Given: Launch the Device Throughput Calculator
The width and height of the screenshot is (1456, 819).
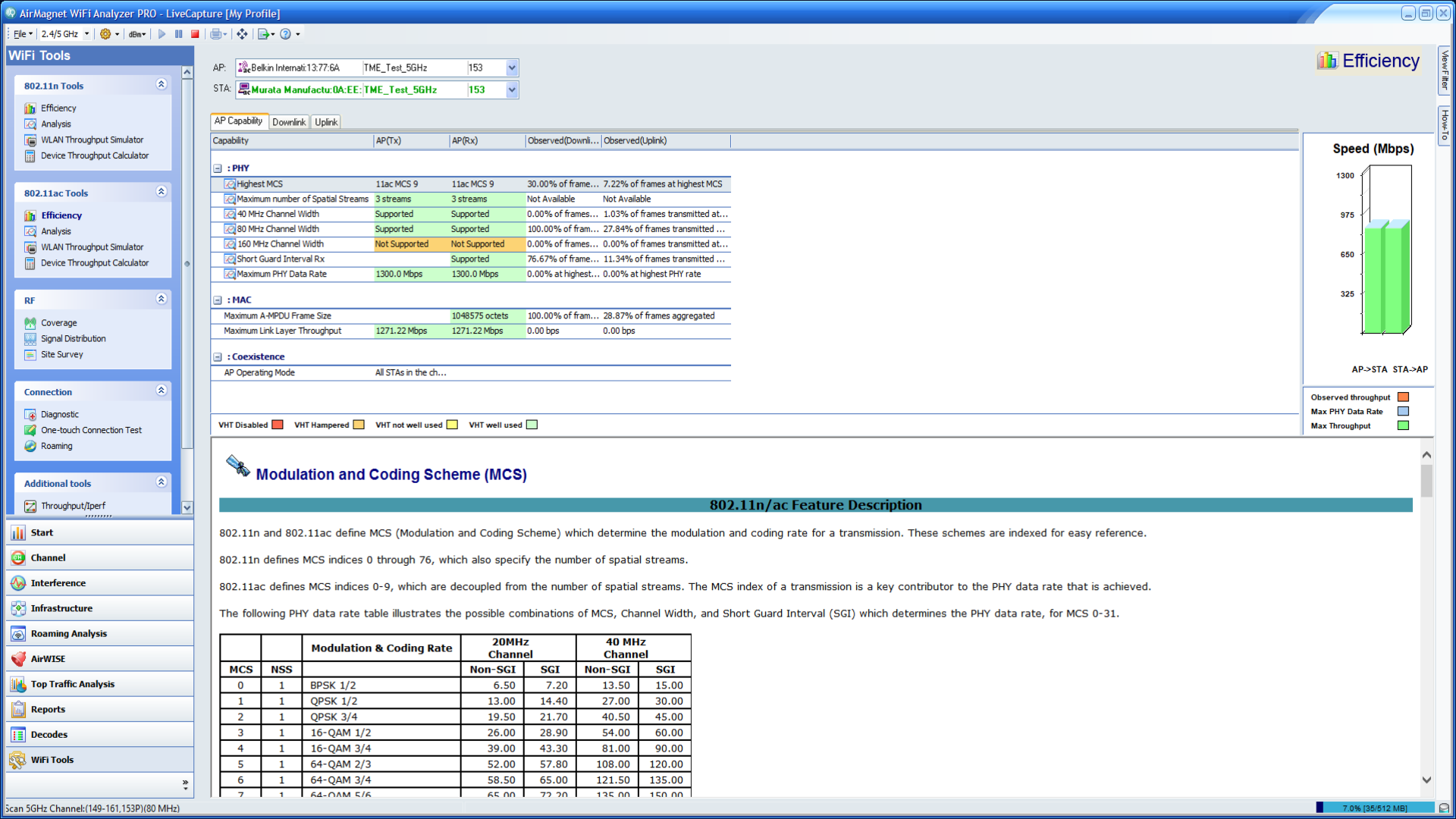Looking at the screenshot, I should pyautogui.click(x=94, y=155).
